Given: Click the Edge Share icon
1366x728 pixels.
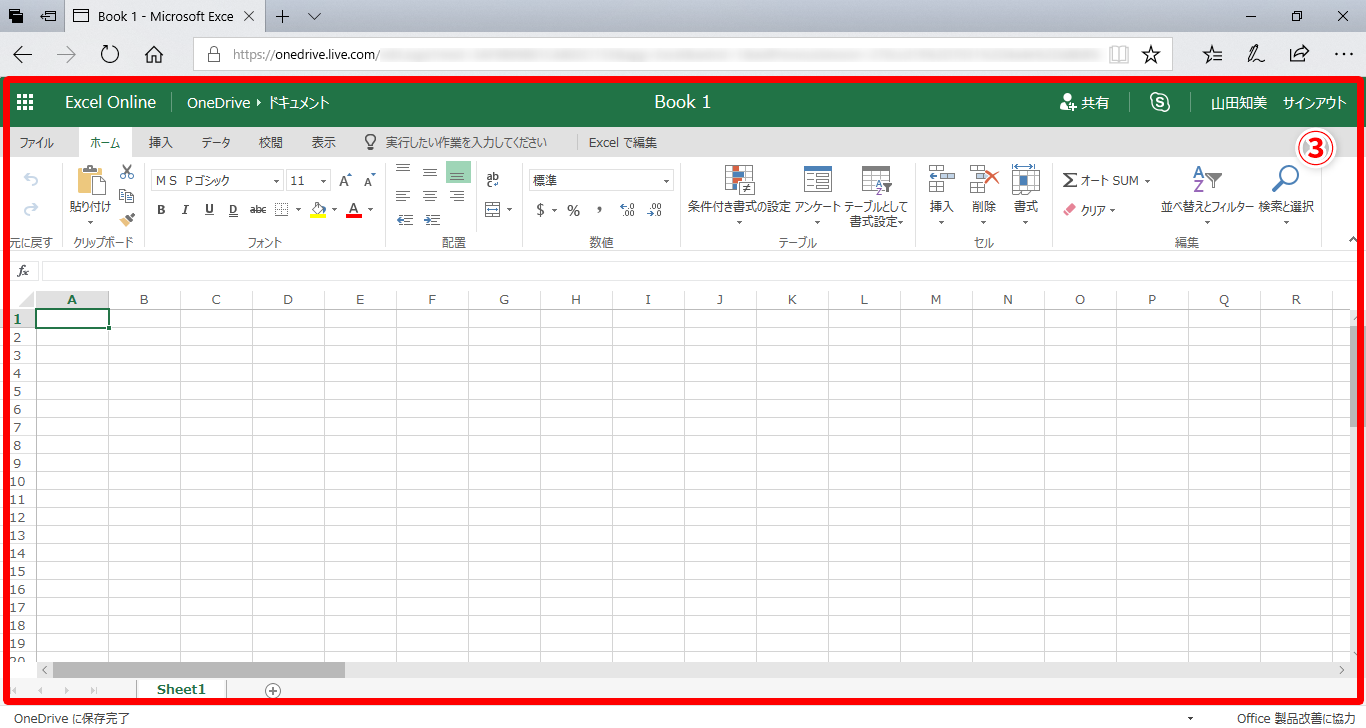Looking at the screenshot, I should tap(1299, 54).
